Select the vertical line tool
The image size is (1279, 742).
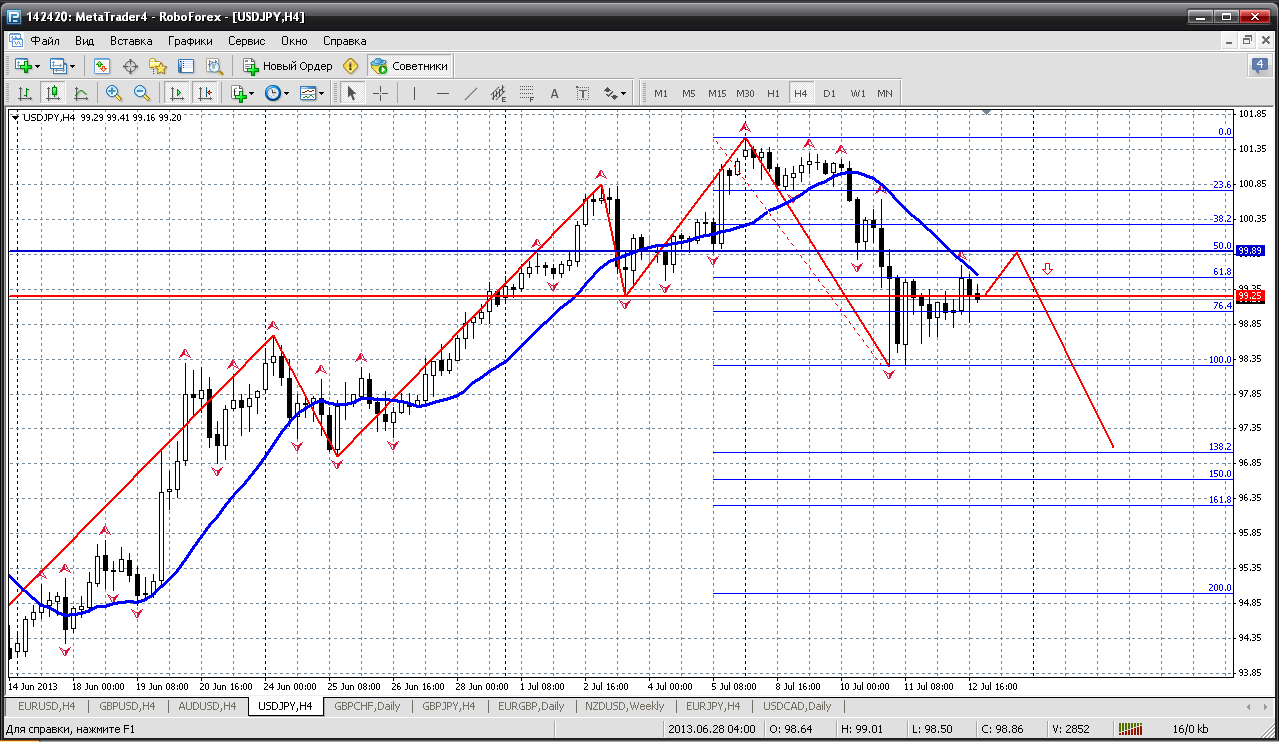point(414,93)
